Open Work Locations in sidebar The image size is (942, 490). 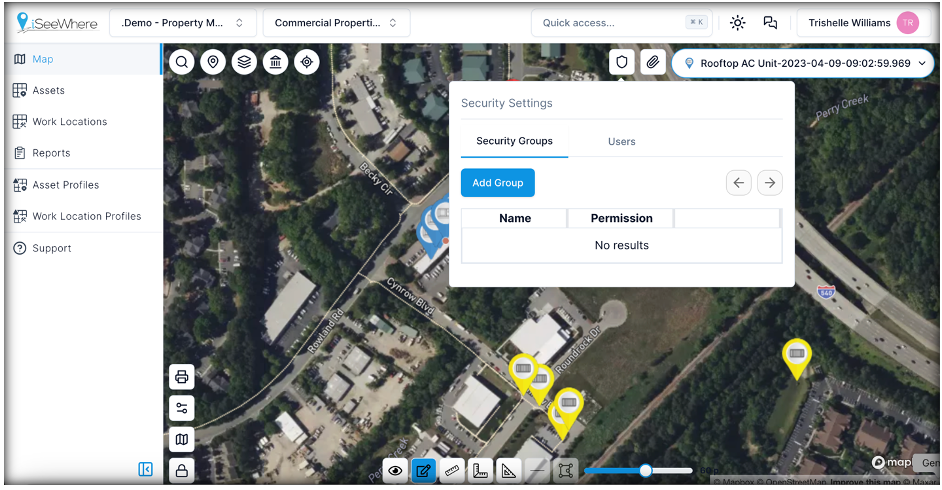pos(83,121)
